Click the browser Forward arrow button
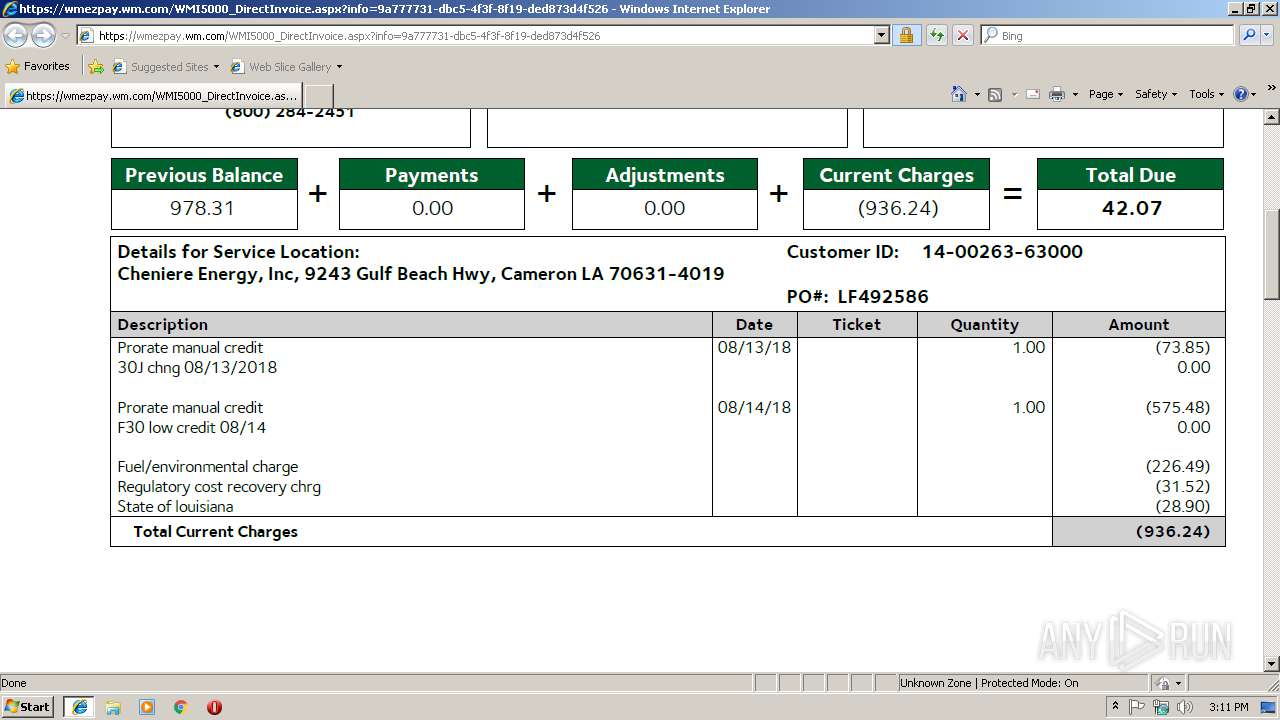 (x=43, y=36)
